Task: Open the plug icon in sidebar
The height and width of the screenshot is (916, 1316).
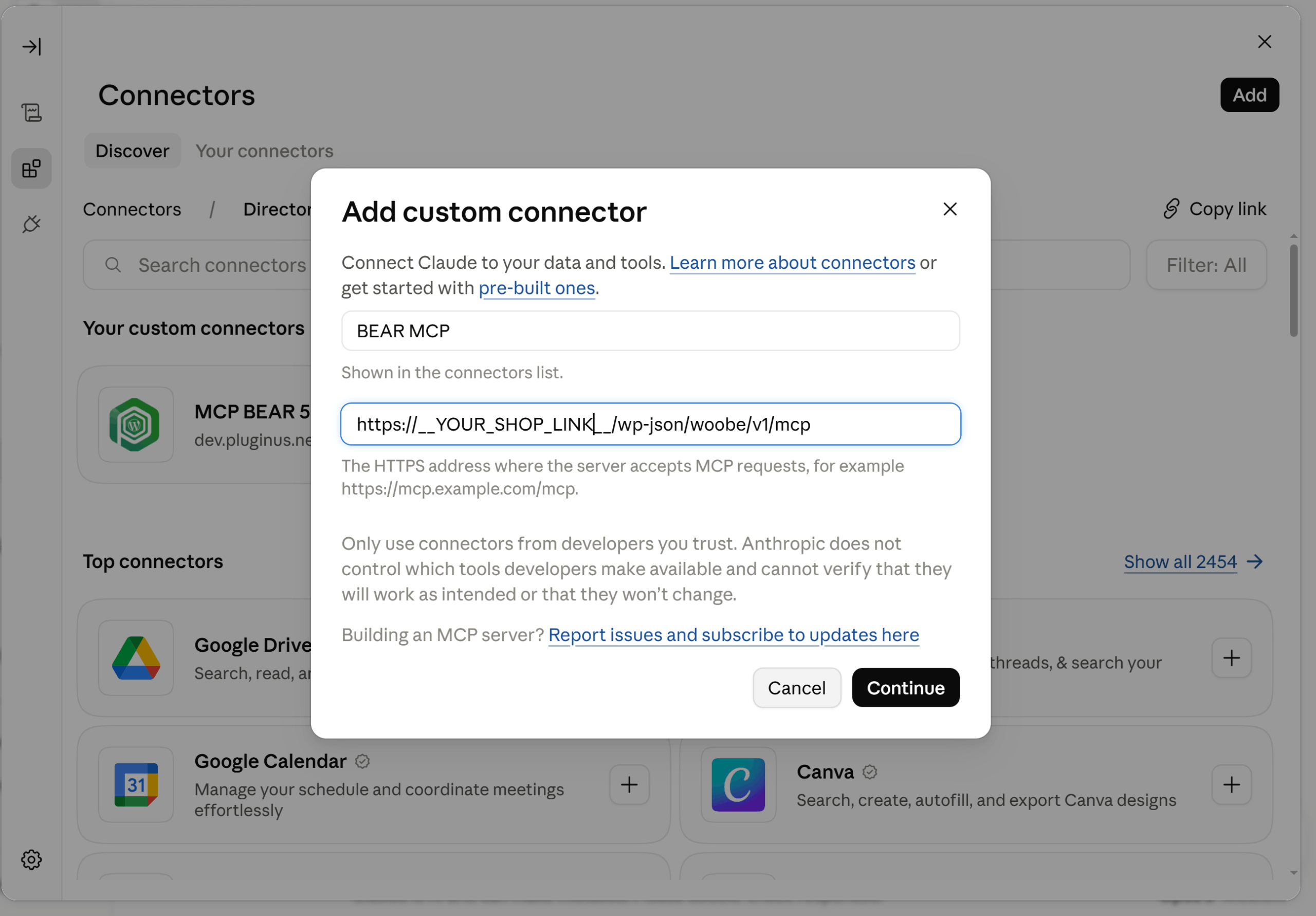Action: [31, 224]
